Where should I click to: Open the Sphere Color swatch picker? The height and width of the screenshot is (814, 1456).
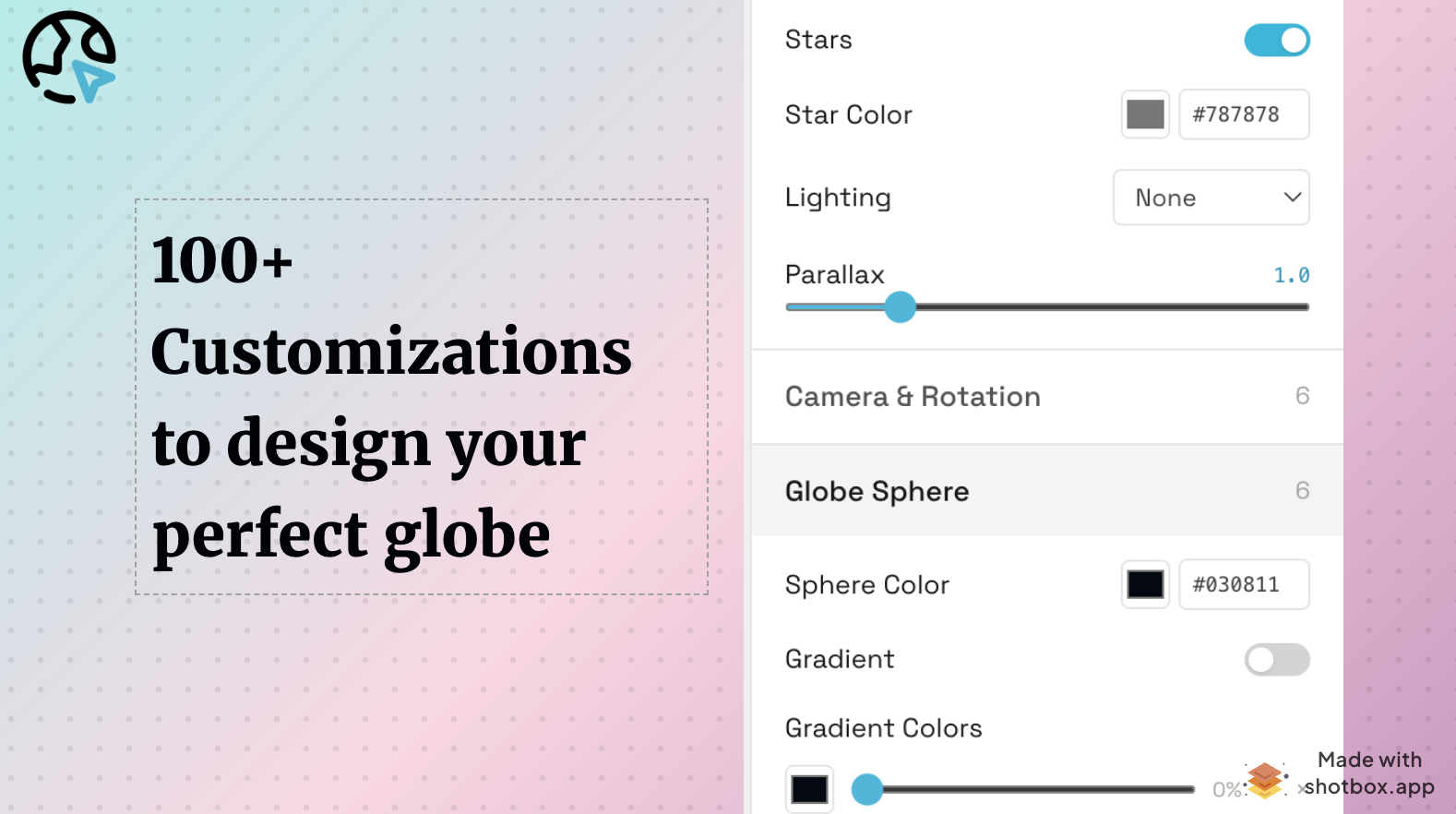click(1145, 584)
